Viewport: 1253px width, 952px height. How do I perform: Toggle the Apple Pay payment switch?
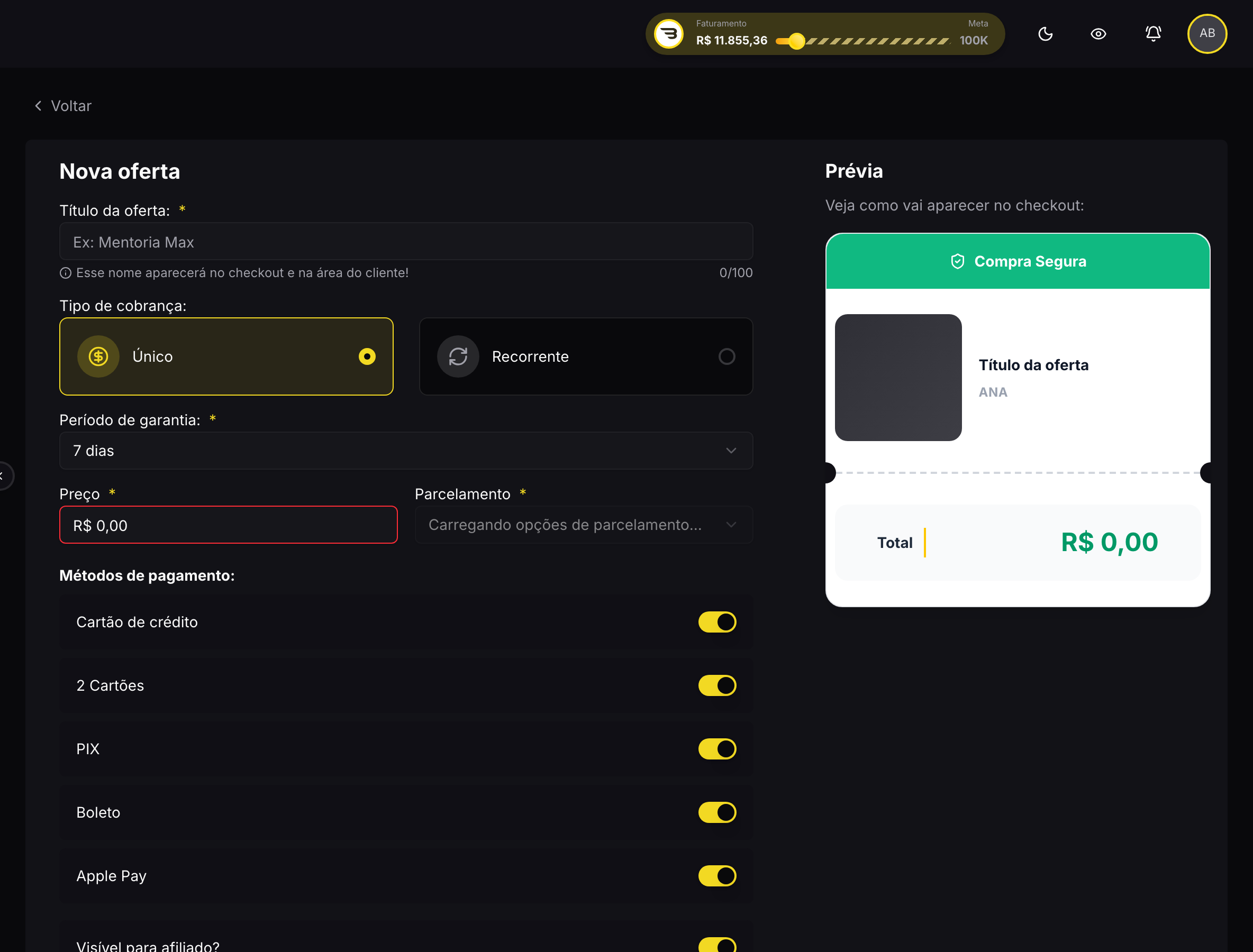[x=716, y=876]
